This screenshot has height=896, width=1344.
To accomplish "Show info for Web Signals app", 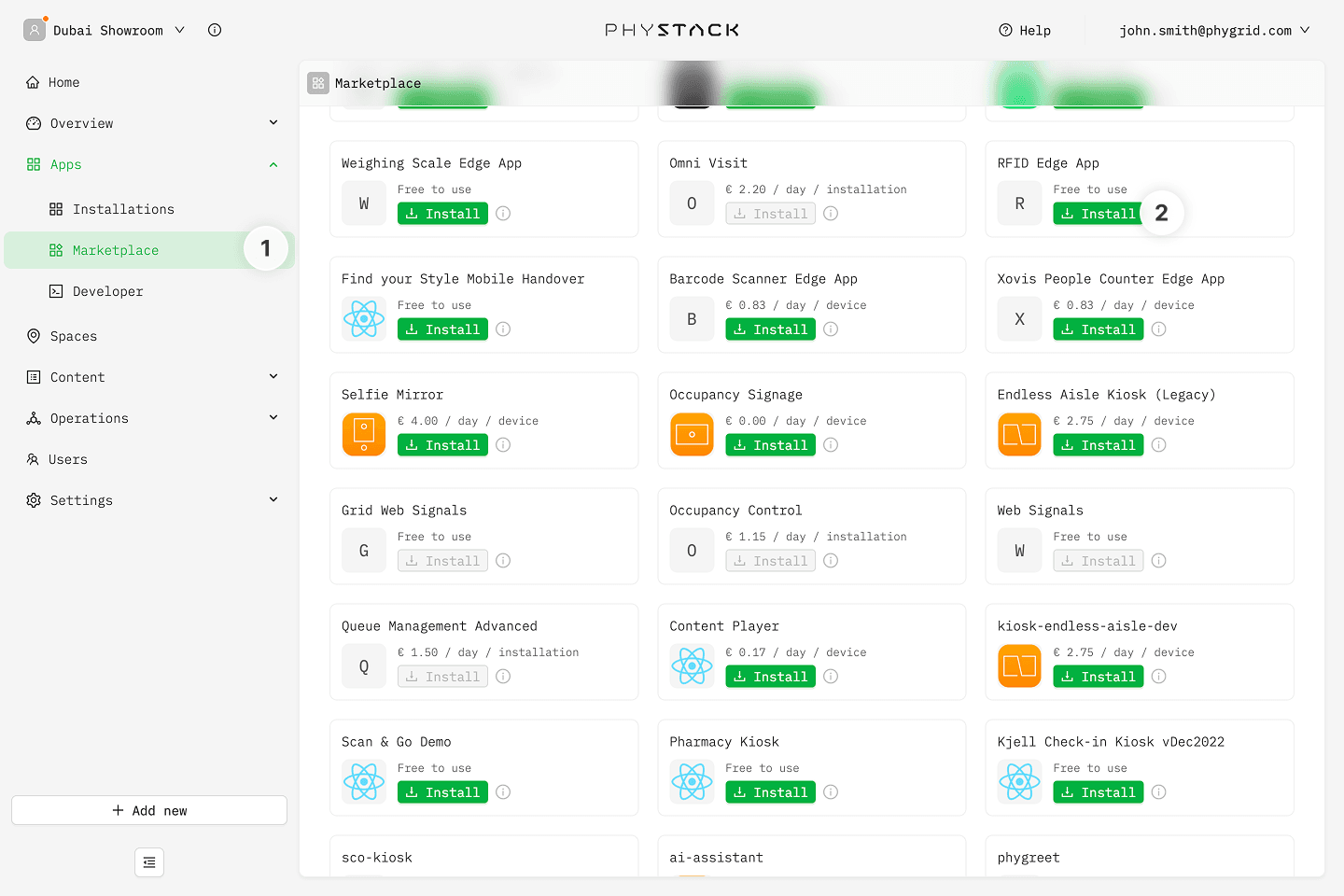I will (x=1158, y=561).
